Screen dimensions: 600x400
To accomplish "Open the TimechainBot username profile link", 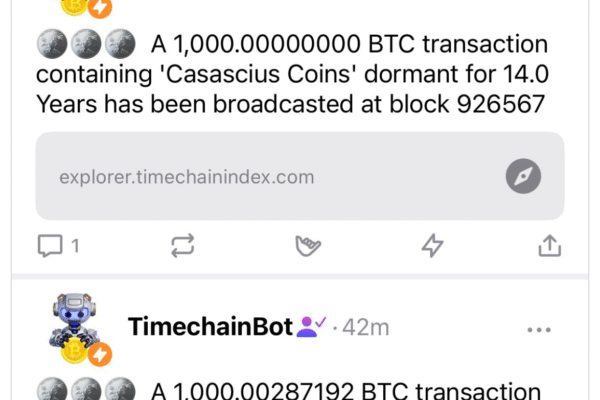I will pyautogui.click(x=210, y=327).
